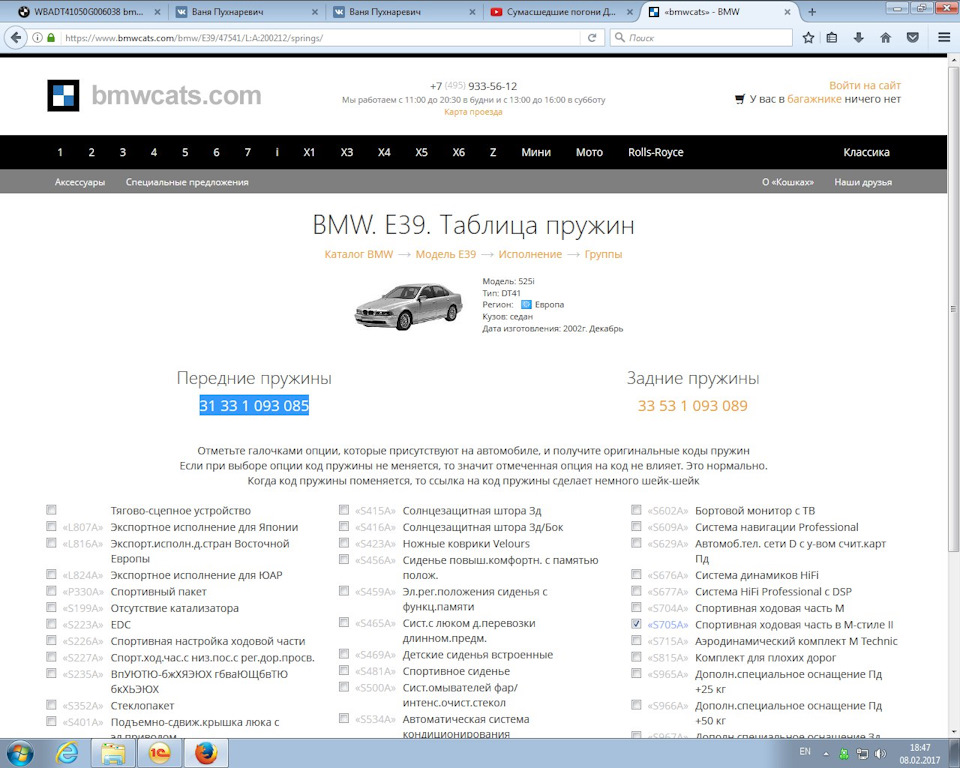This screenshot has height=768, width=960.
Task: Close the WBADT41050G006038 tab
Action: 157,12
